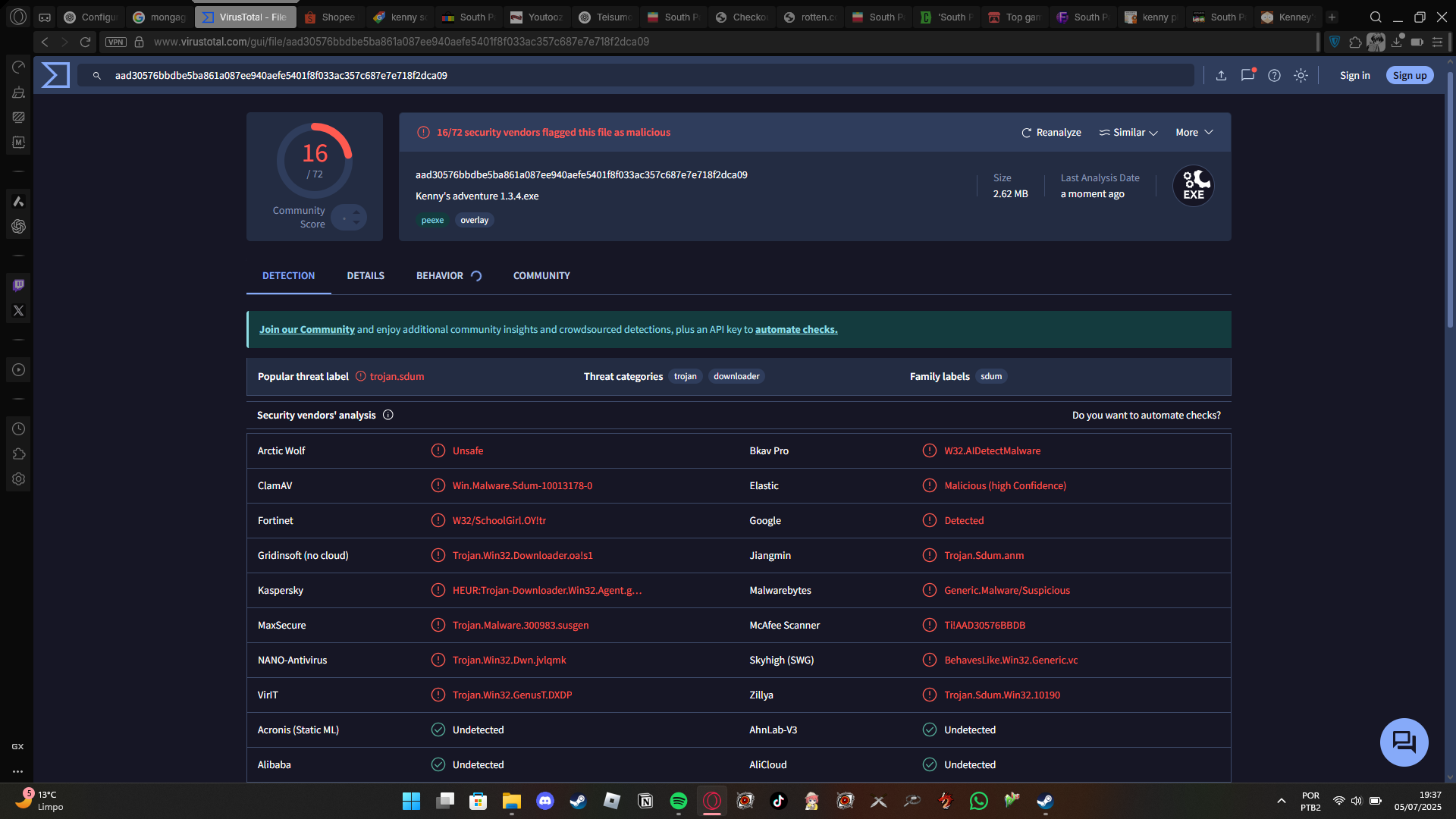Image resolution: width=1456 pixels, height=819 pixels.
Task: Click the overlay tag
Action: point(474,220)
